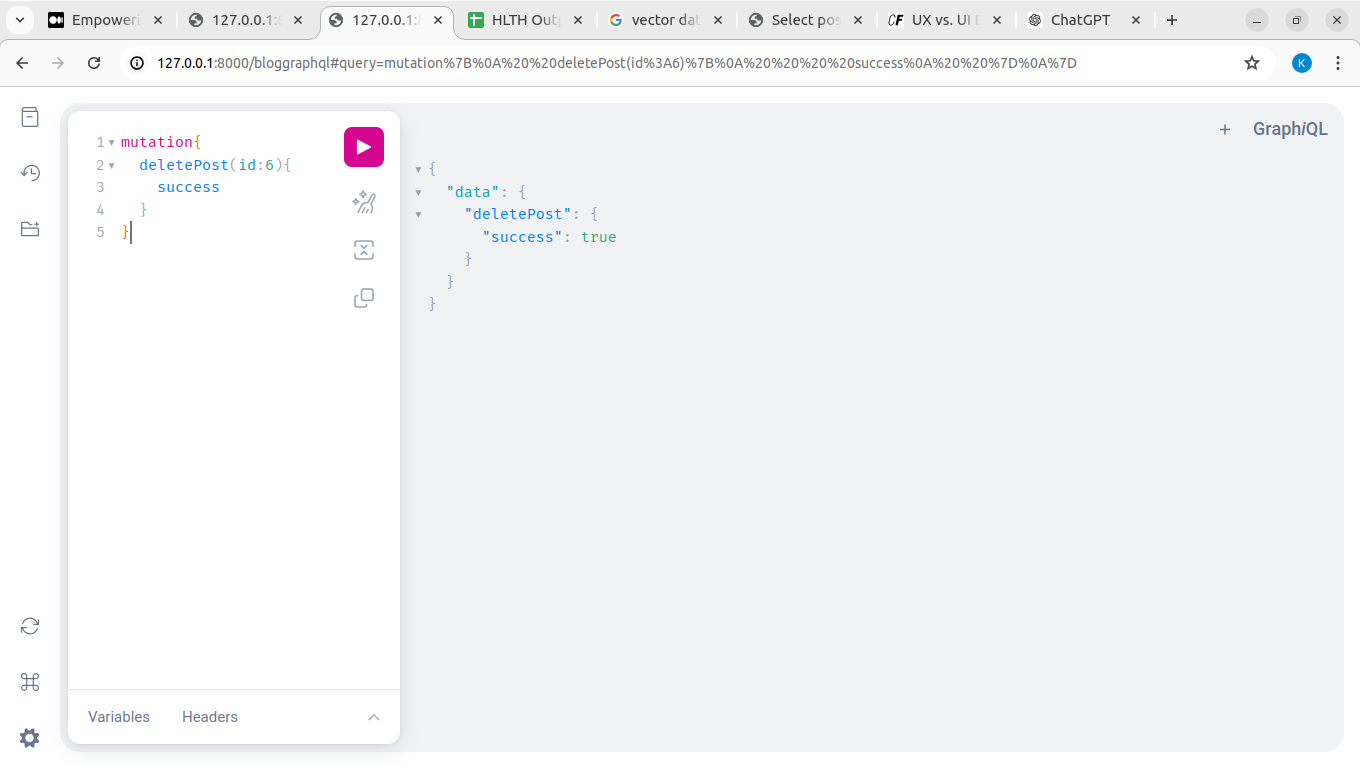Bookmark this page with the star icon
This screenshot has height=768, width=1360.
[x=1251, y=63]
